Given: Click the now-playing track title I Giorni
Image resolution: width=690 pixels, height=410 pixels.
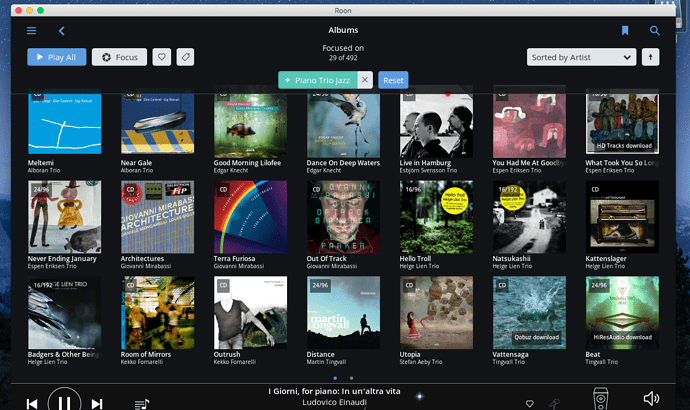Looking at the screenshot, I should tap(334, 392).
